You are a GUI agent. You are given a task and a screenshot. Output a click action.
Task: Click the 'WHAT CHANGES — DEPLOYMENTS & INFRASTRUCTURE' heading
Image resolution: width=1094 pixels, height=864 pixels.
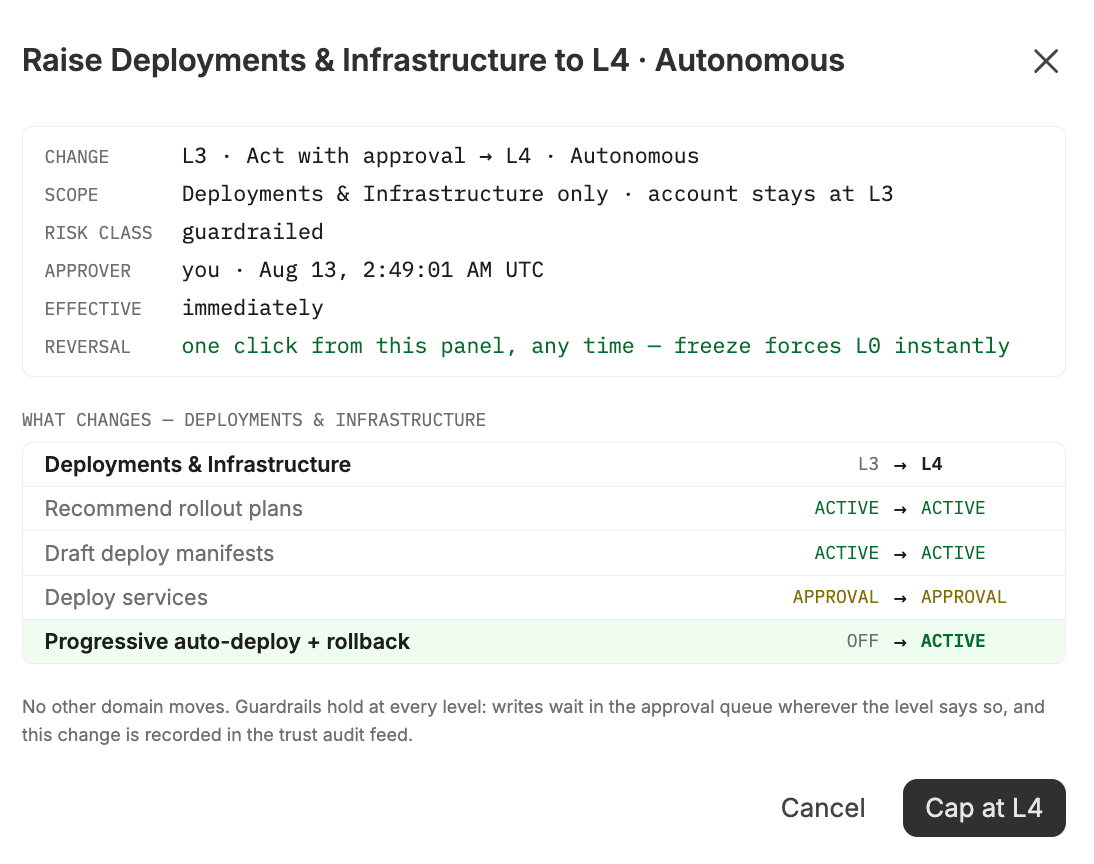click(x=254, y=419)
